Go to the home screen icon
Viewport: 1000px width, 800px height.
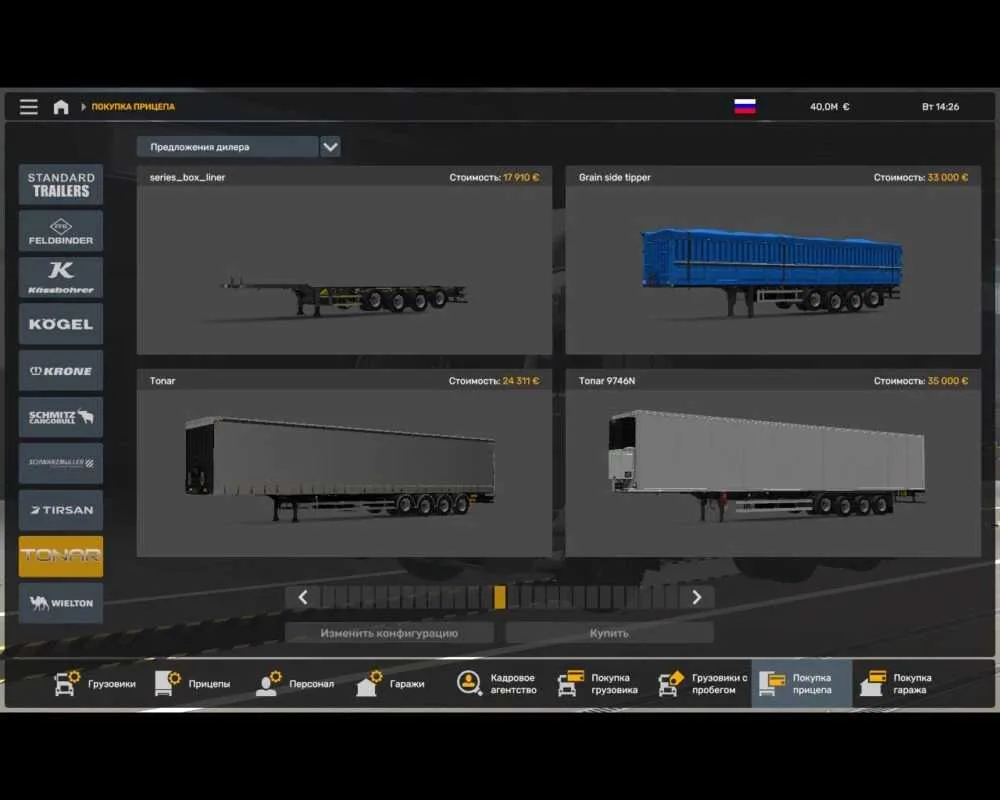pos(61,107)
